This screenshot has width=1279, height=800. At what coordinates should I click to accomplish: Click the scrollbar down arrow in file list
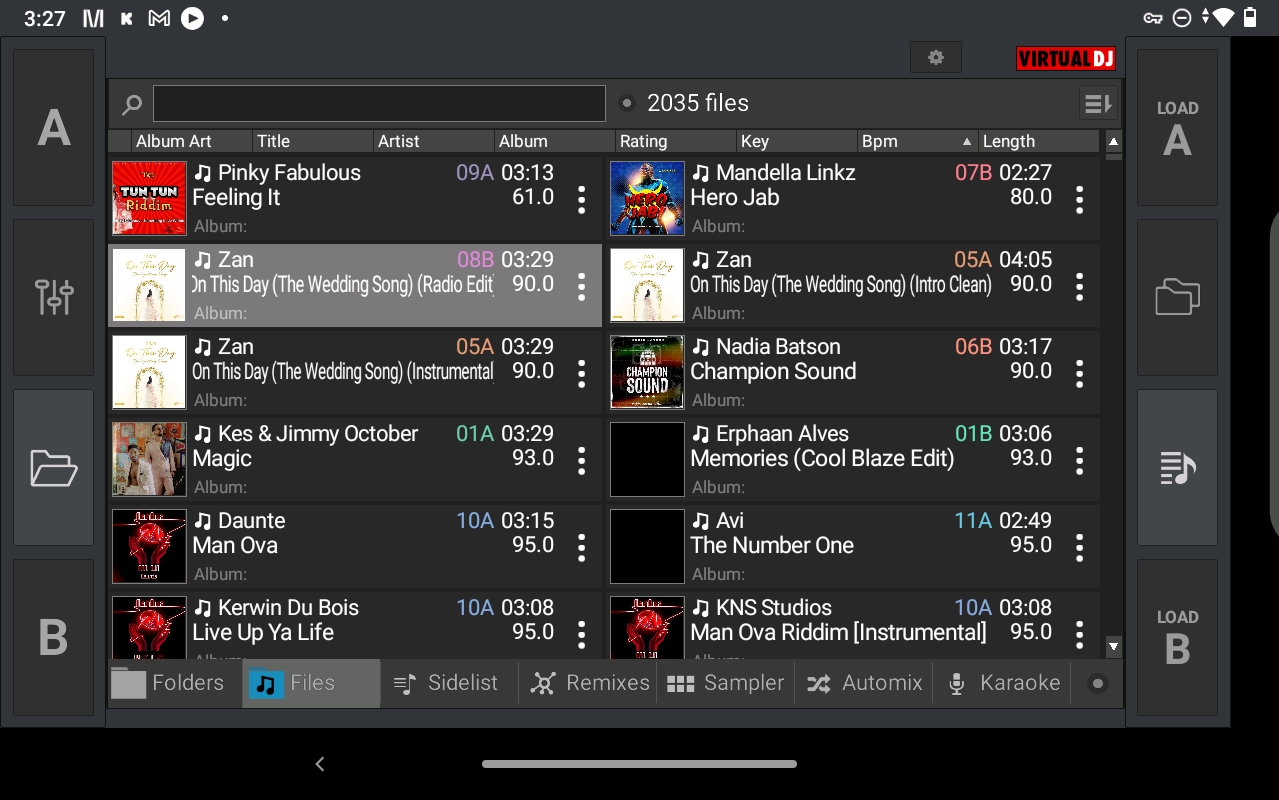click(1113, 646)
